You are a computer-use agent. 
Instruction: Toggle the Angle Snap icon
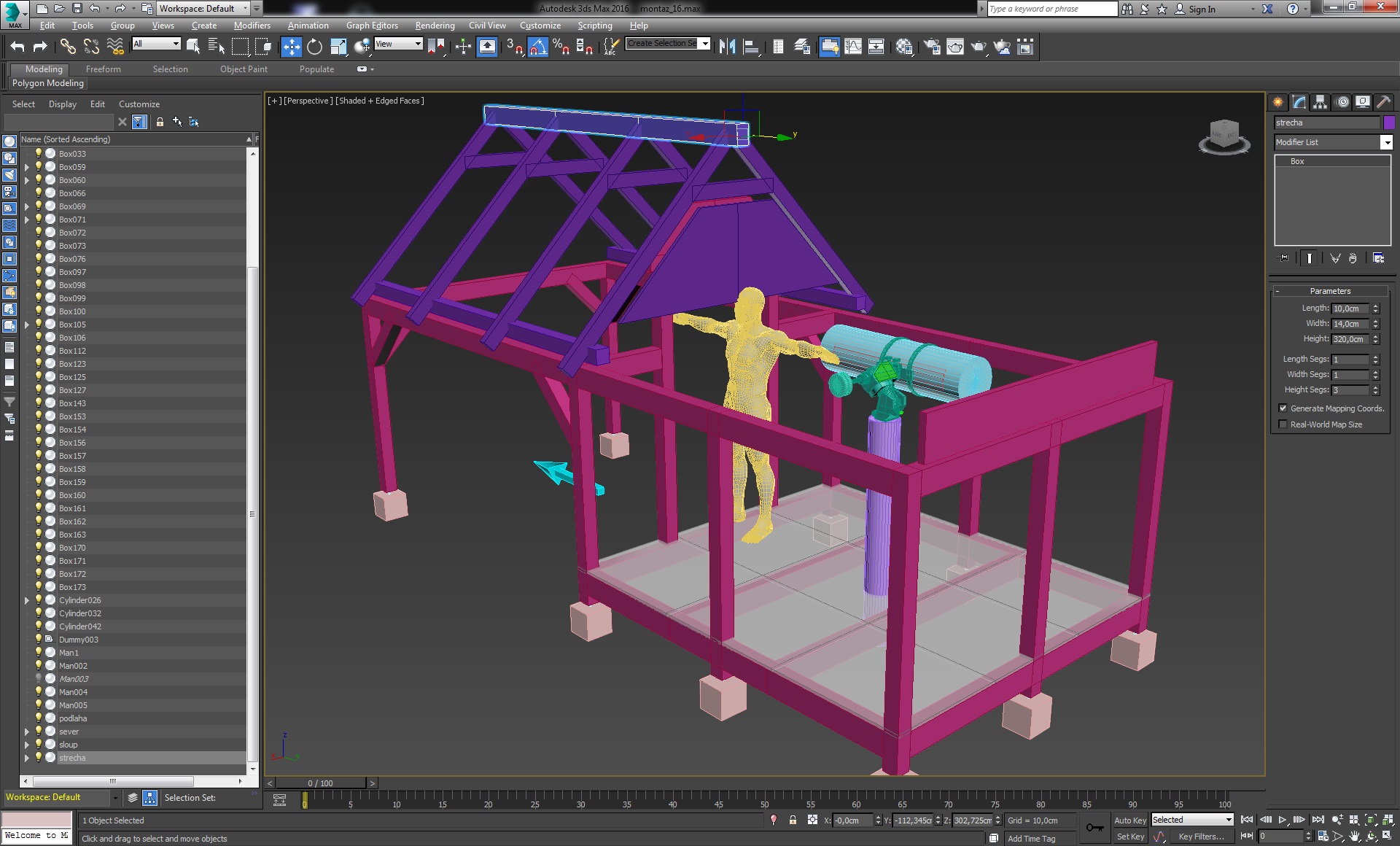coord(537,47)
